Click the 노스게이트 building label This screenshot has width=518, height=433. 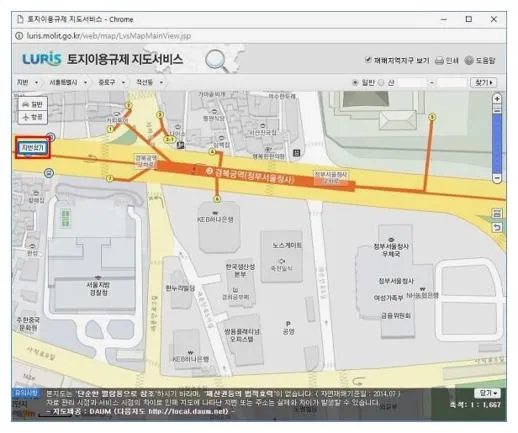point(287,245)
